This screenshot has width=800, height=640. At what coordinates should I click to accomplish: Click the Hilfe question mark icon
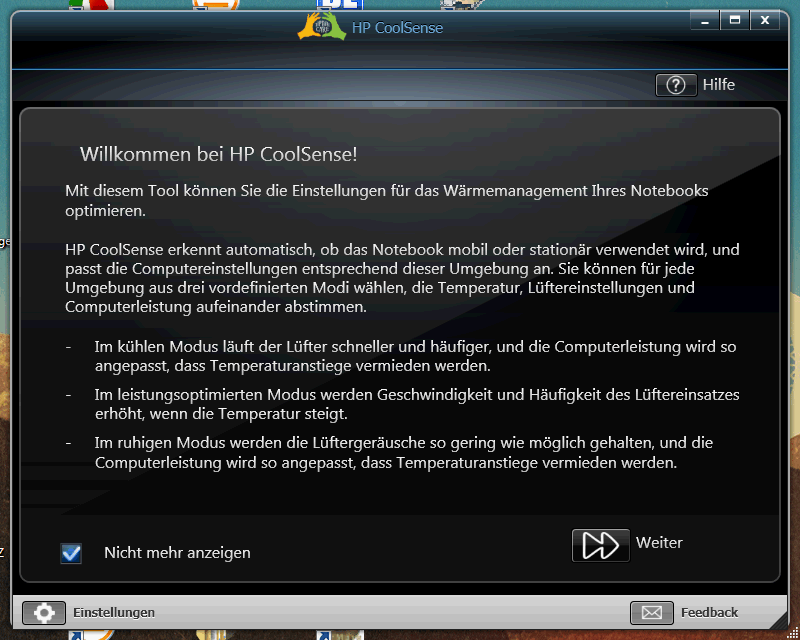point(676,85)
